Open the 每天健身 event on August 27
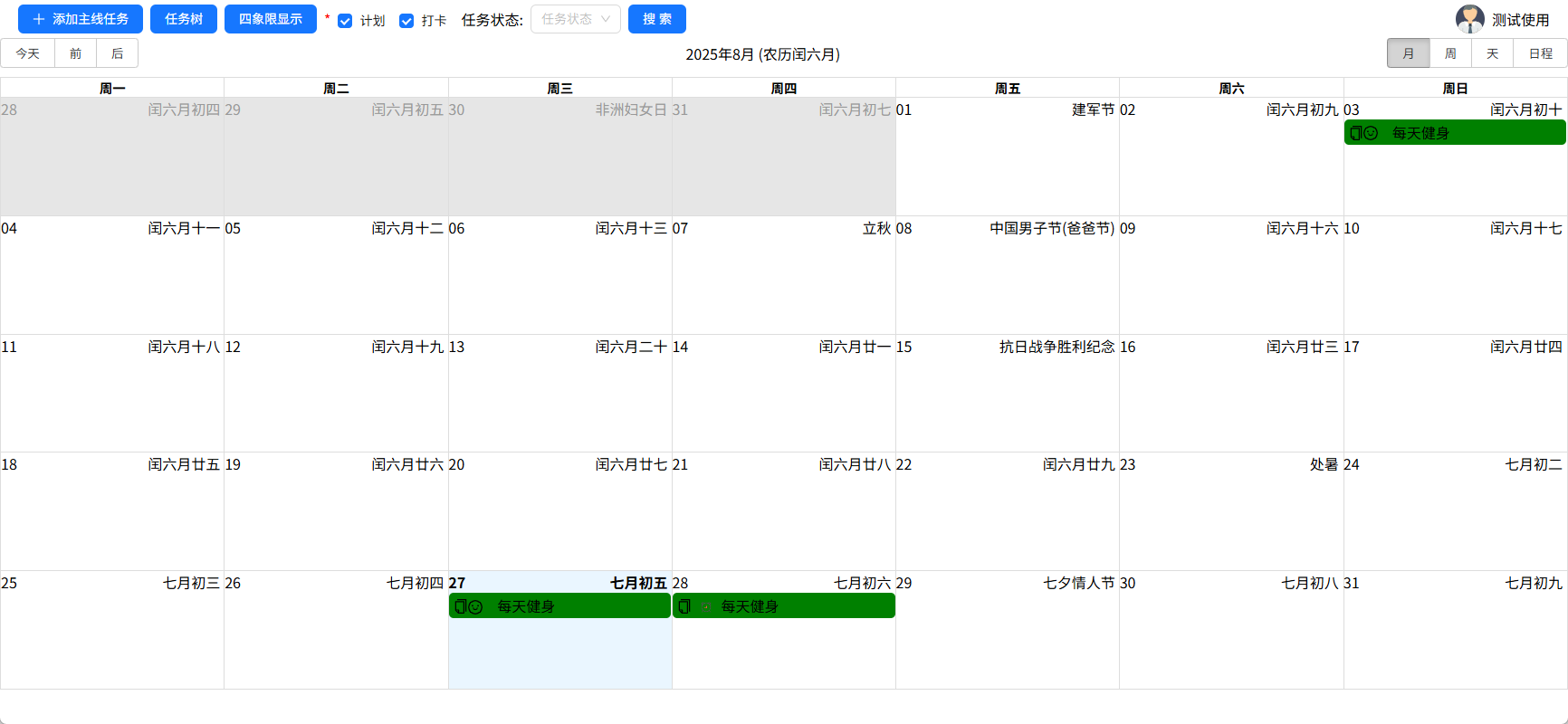The height and width of the screenshot is (724, 1568). point(560,606)
